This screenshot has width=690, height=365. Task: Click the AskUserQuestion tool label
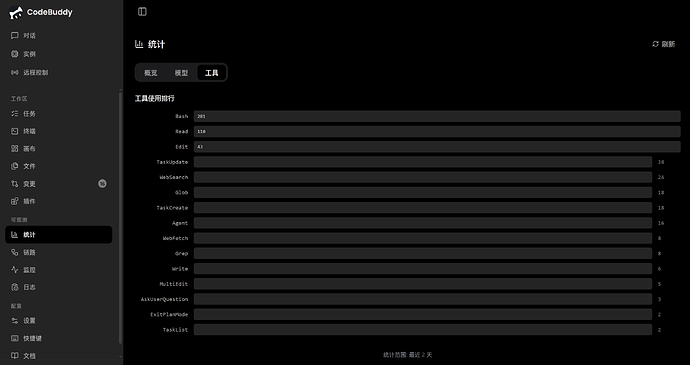point(164,299)
